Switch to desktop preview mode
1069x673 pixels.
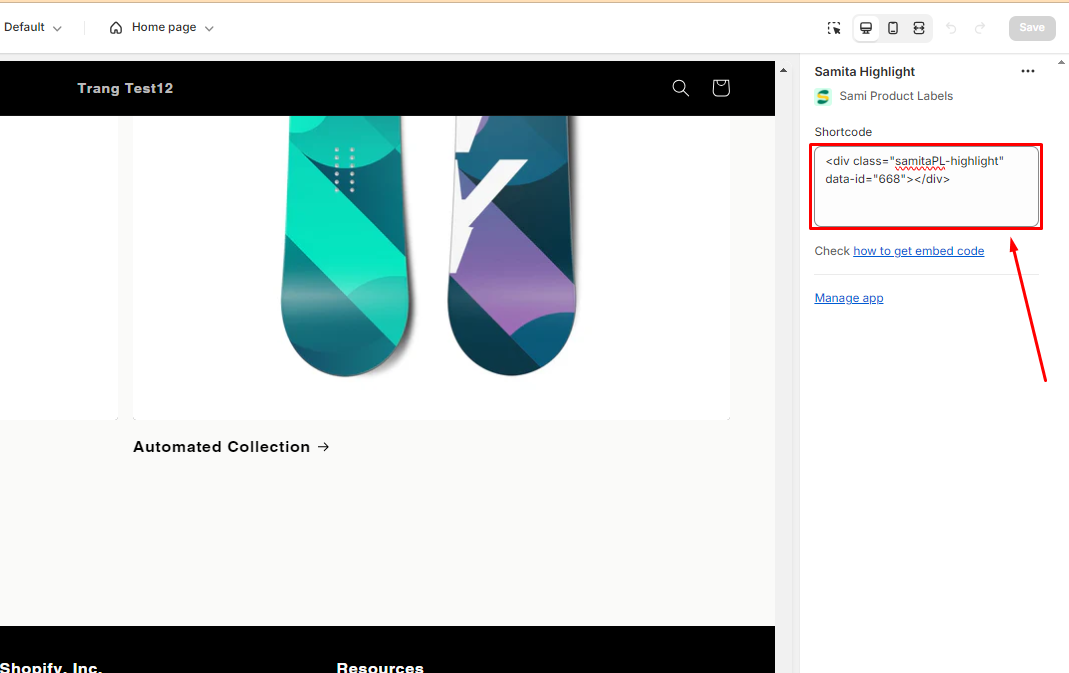point(866,28)
